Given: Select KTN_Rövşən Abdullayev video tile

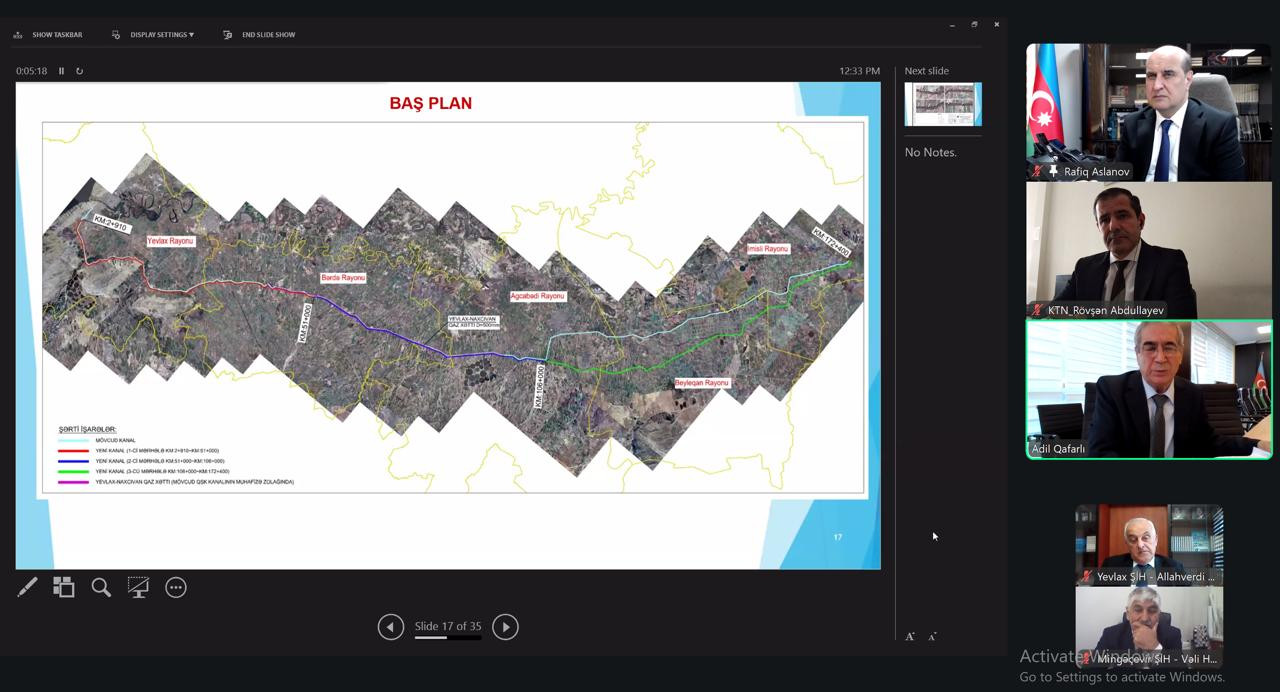Looking at the screenshot, I should point(1149,250).
